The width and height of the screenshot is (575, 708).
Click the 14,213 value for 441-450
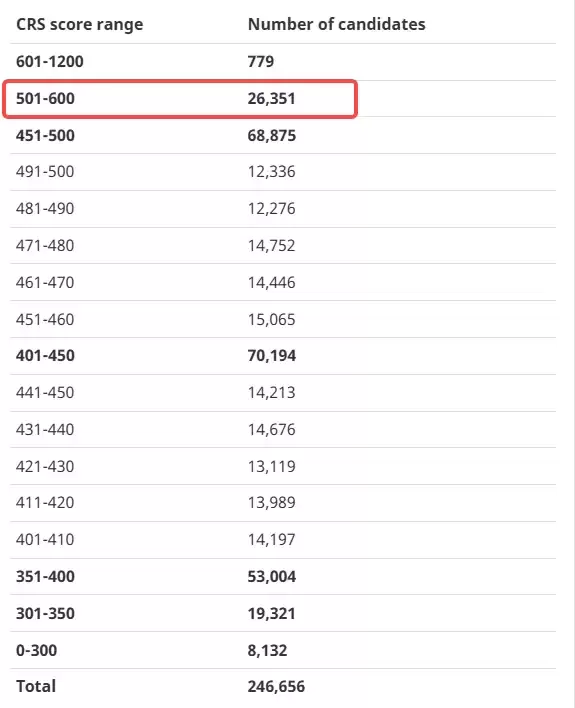[x=271, y=393]
